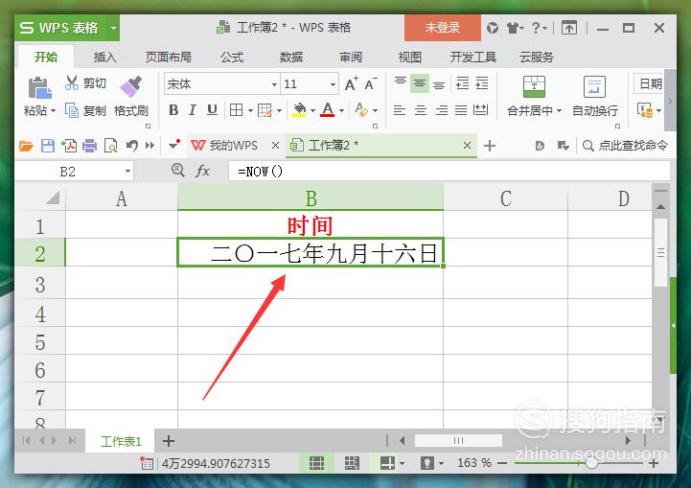Screen dimensions: 691x488
Task: Click the distributed alignment icon
Action: (480, 110)
